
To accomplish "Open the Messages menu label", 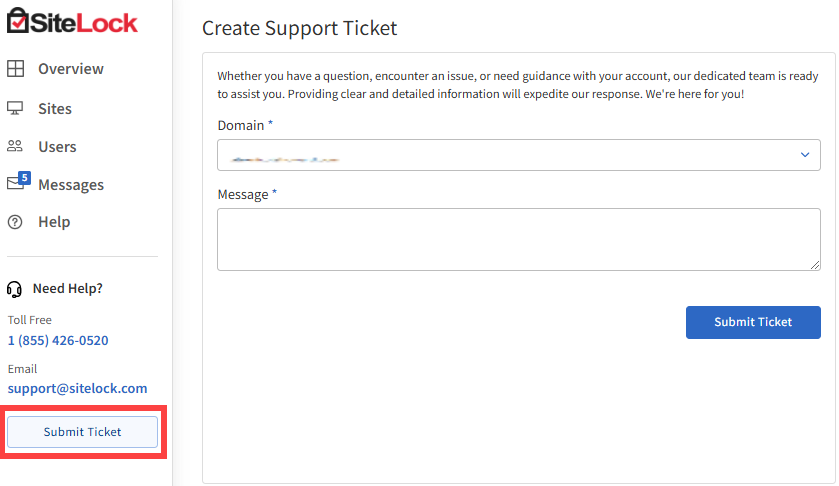I will (x=70, y=184).
